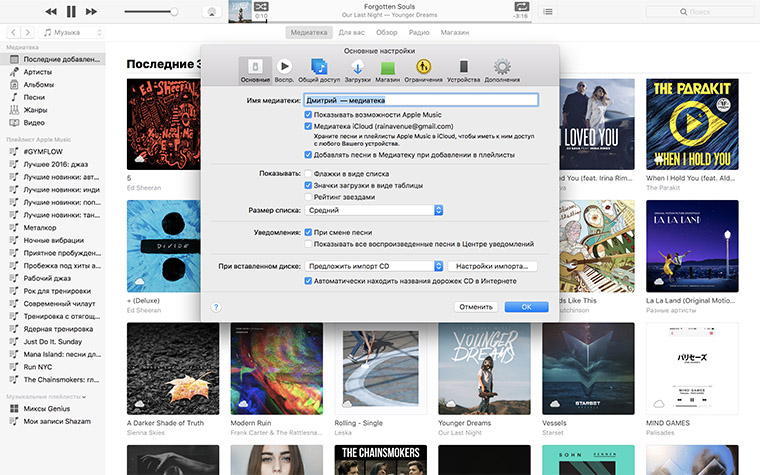Viewport: 760px width, 475px height.
Task: Open Жанры in the sidebar
Action: pos(52,110)
